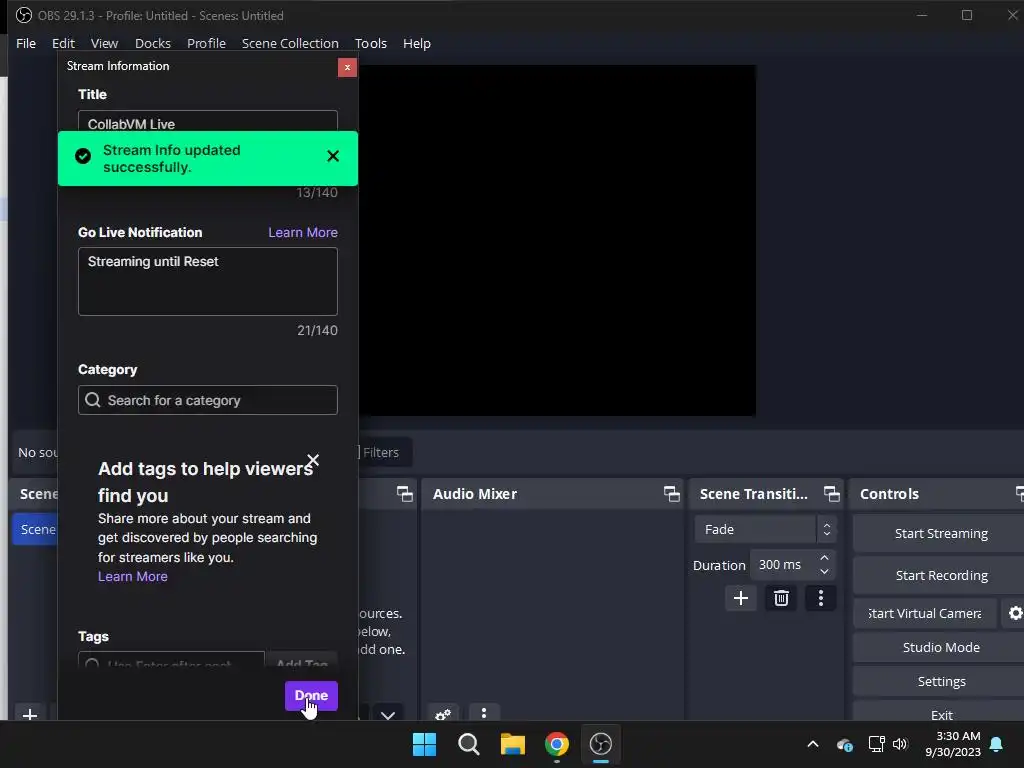The height and width of the screenshot is (768, 1024).
Task: Click Exit in Controls
Action: pos(940,714)
